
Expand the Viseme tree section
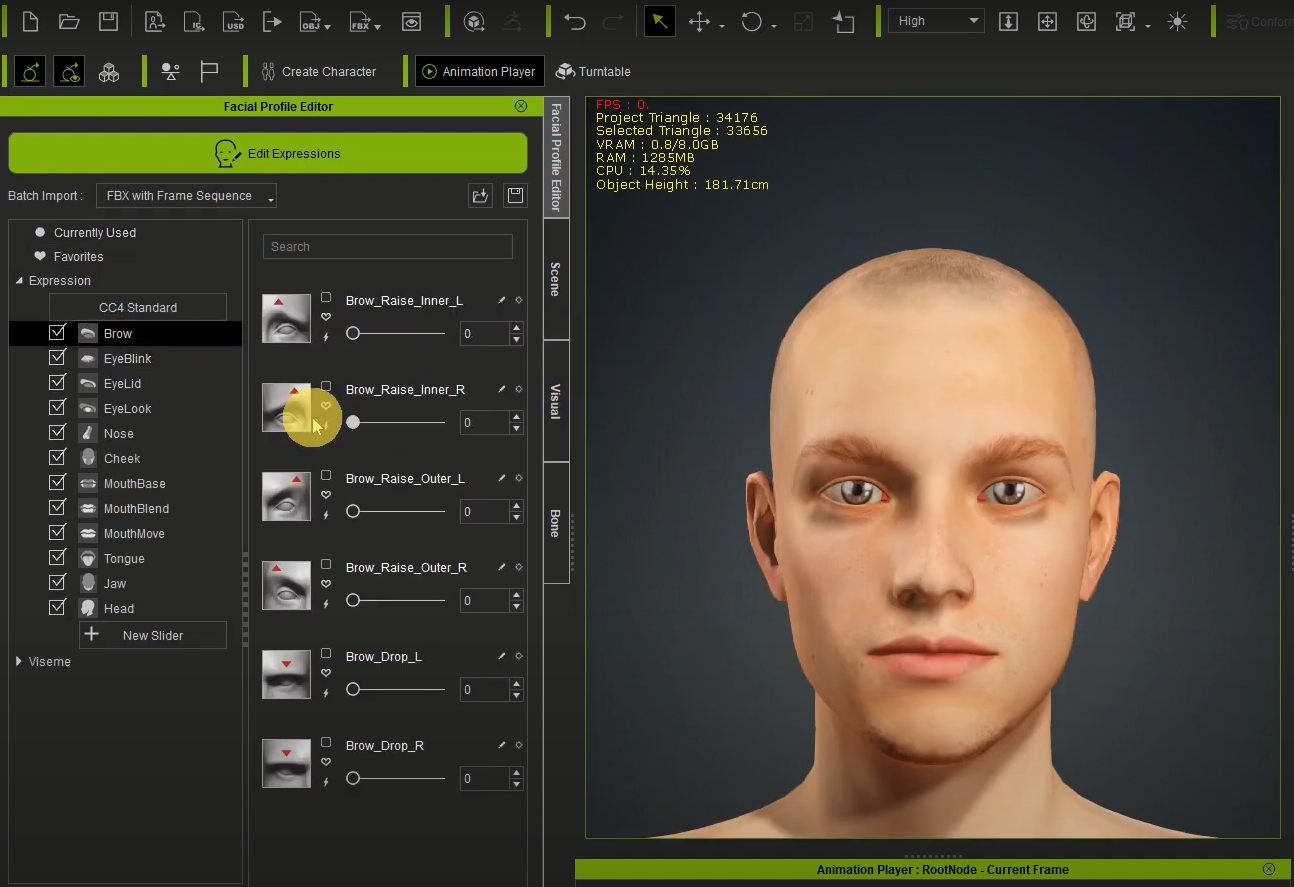coord(19,662)
